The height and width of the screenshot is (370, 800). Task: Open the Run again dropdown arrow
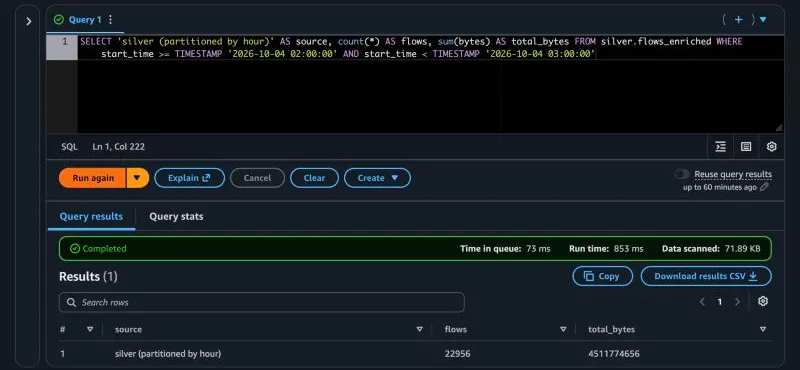coord(137,178)
